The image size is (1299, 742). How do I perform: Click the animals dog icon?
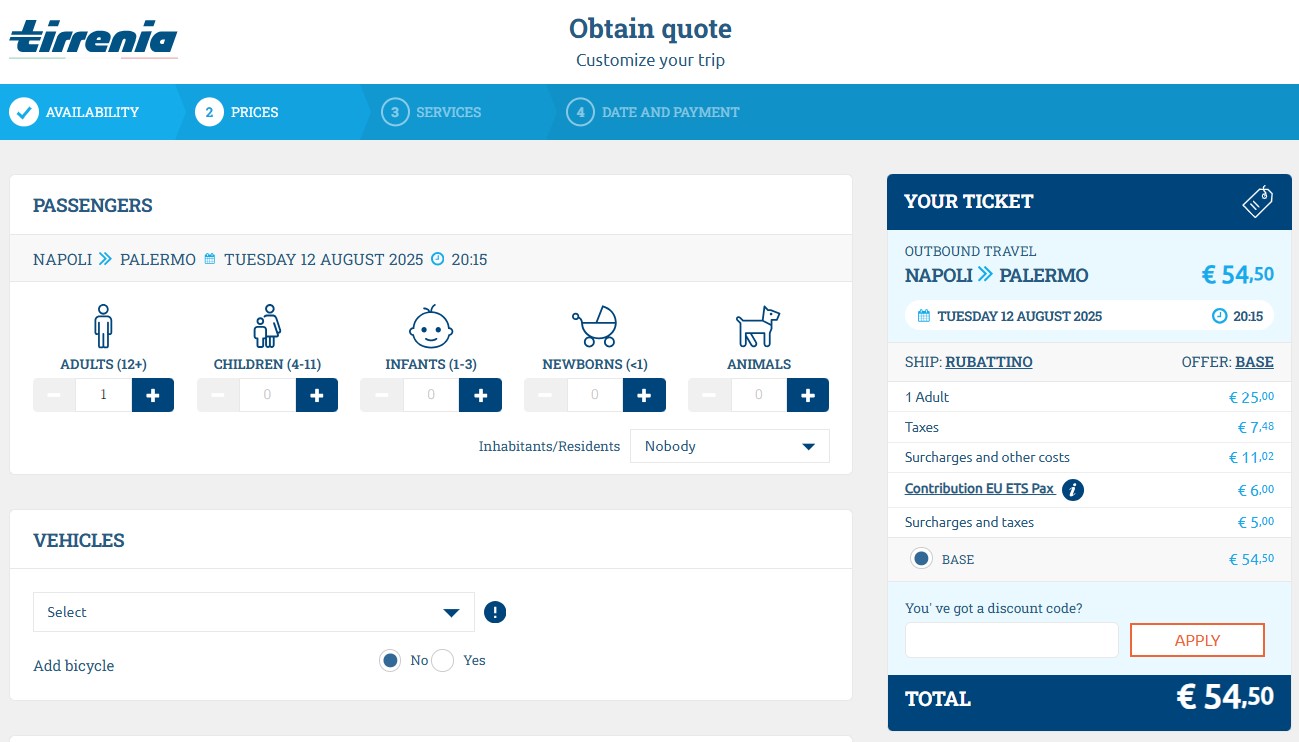click(x=758, y=327)
